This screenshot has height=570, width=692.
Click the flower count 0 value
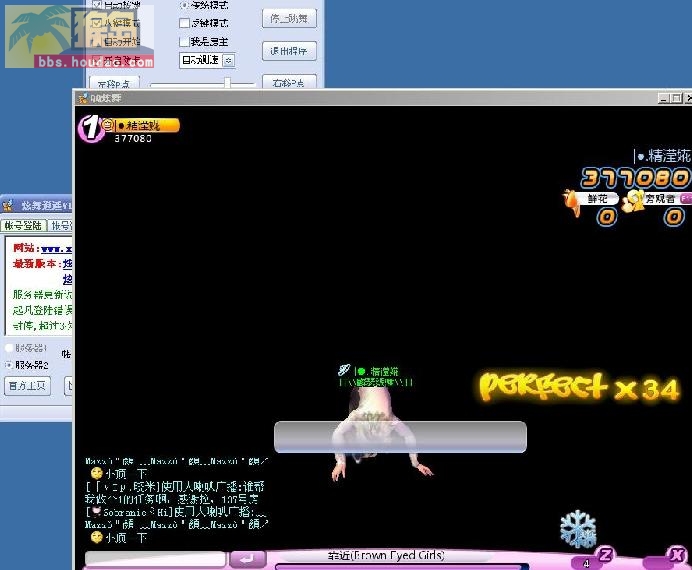(x=607, y=217)
